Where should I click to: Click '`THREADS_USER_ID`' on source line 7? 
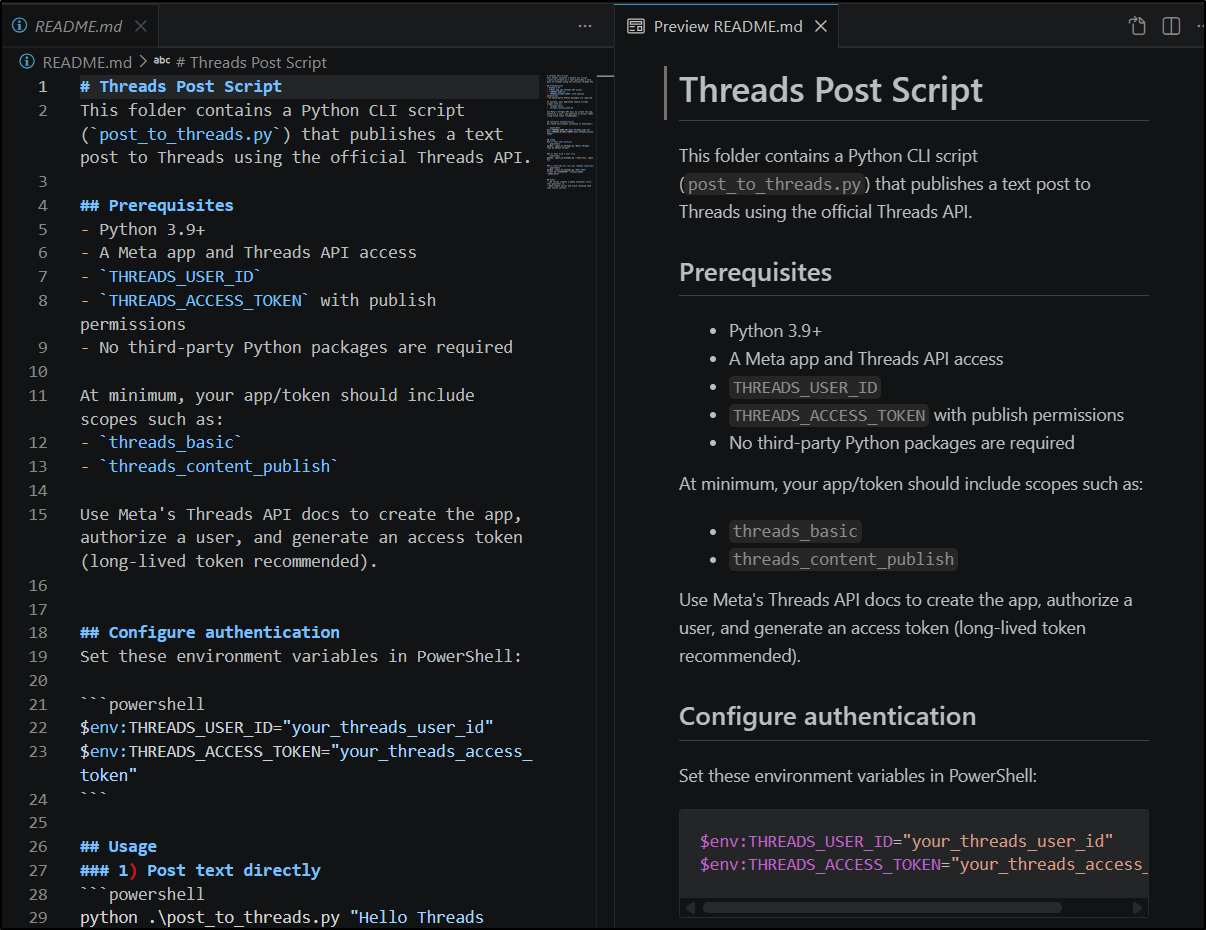181,276
